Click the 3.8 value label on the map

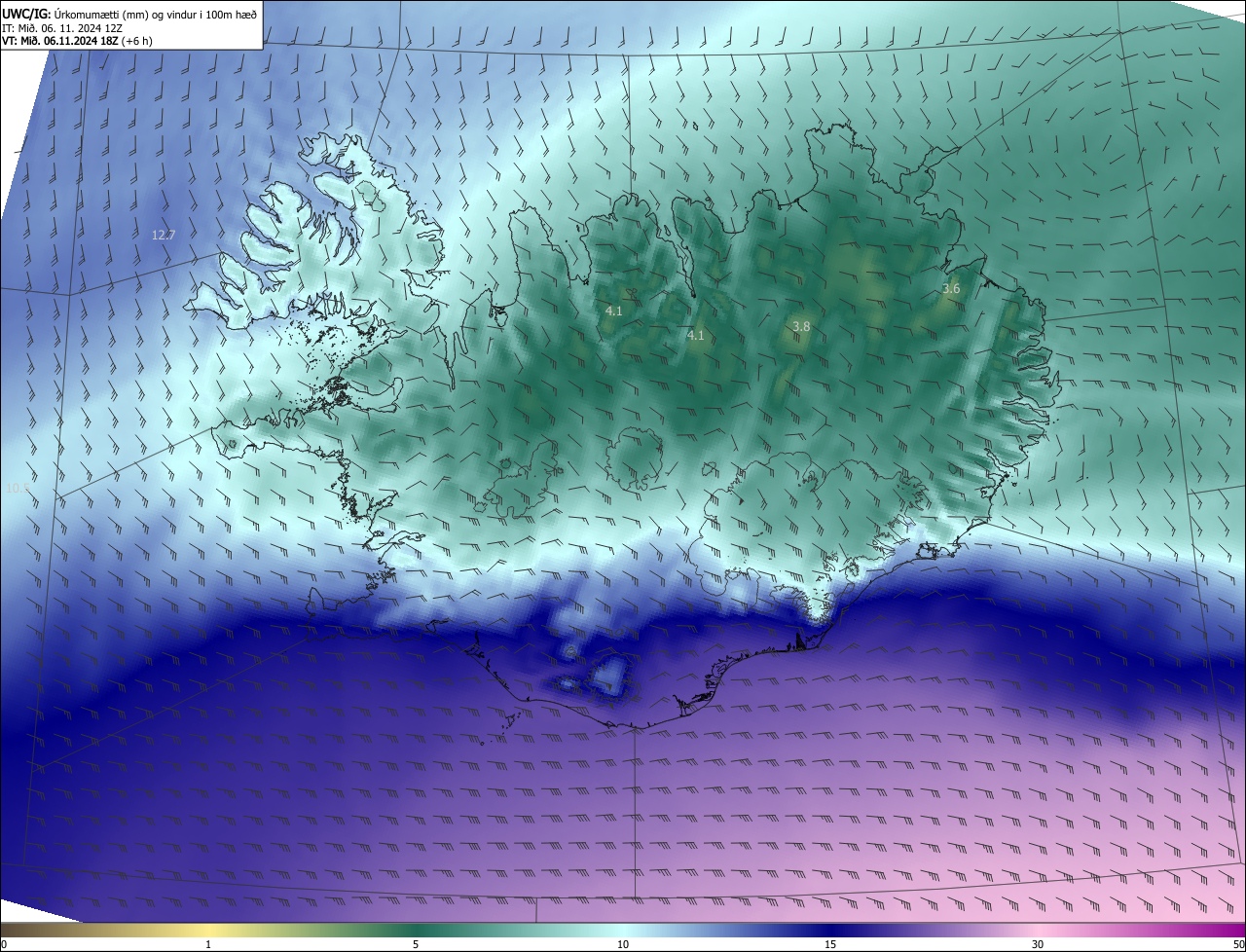[x=801, y=326]
